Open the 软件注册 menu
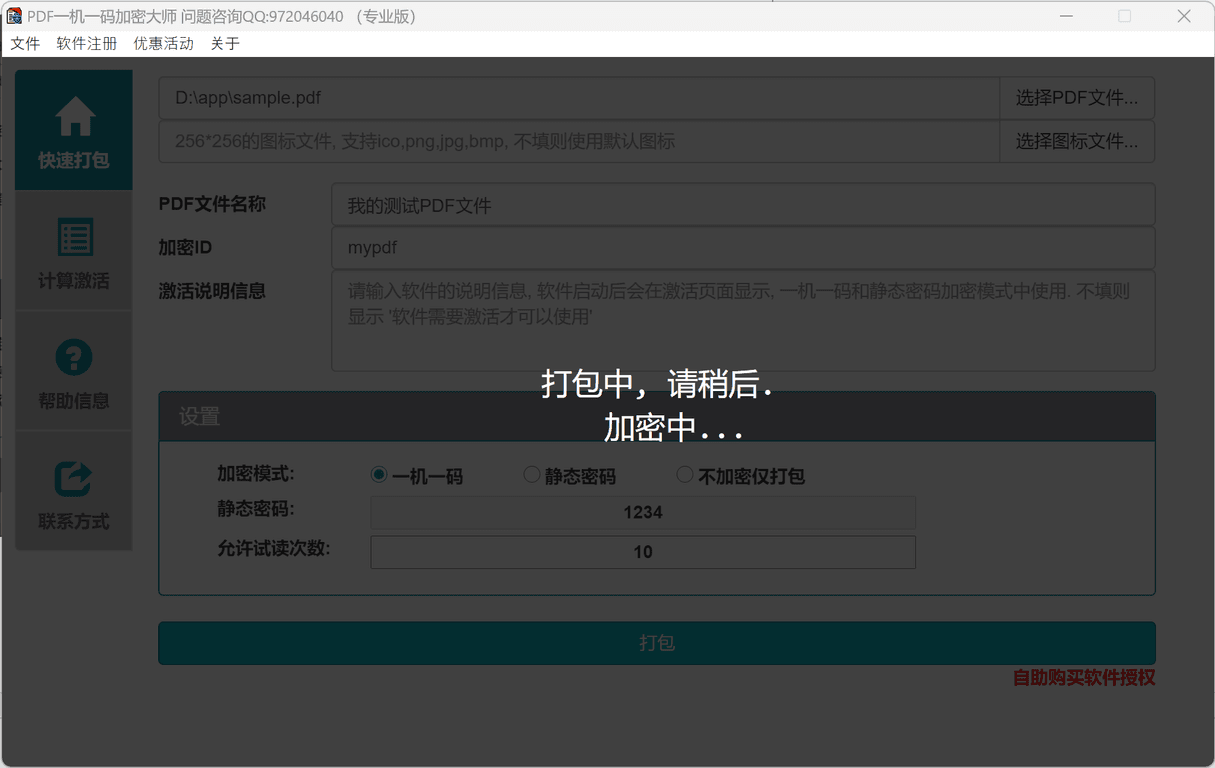This screenshot has height=768, width=1215. click(x=86, y=43)
